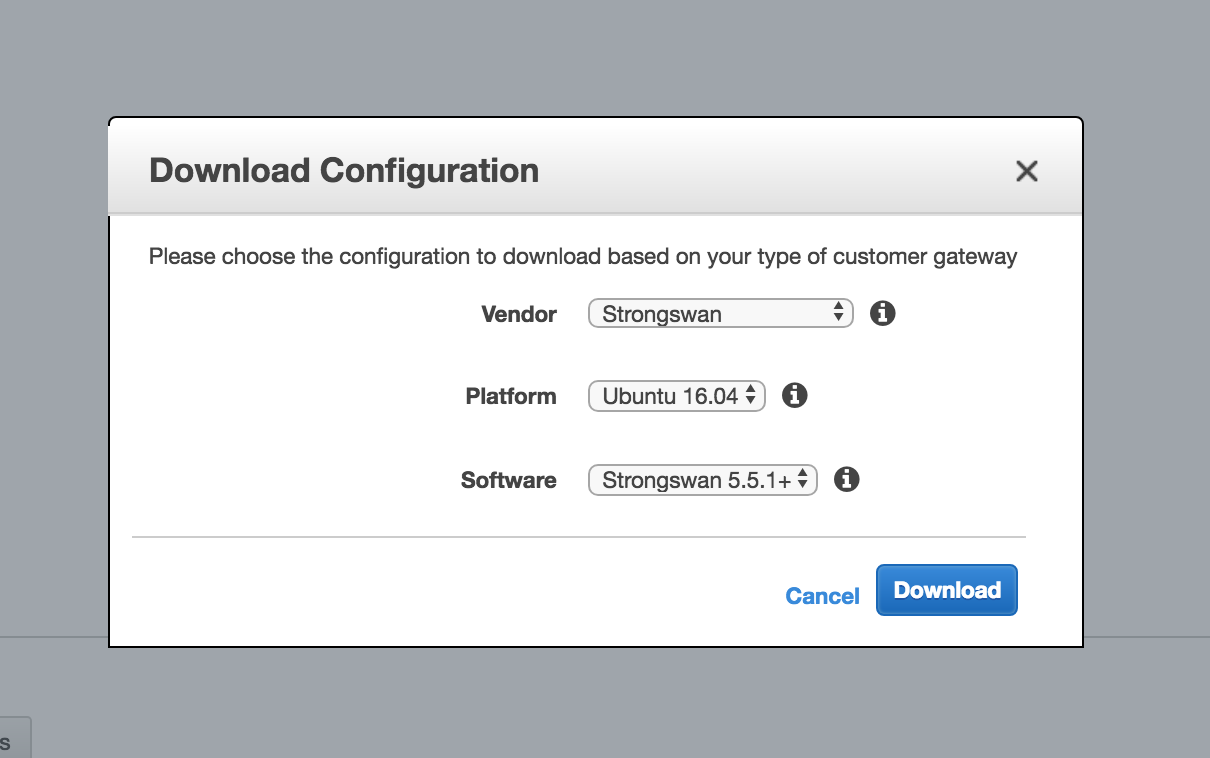Close the Download Configuration dialog with X
This screenshot has width=1210, height=758.
pos(1027,171)
